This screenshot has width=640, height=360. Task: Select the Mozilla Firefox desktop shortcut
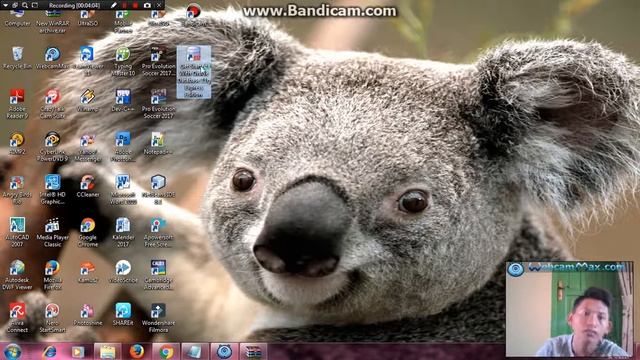(52, 275)
